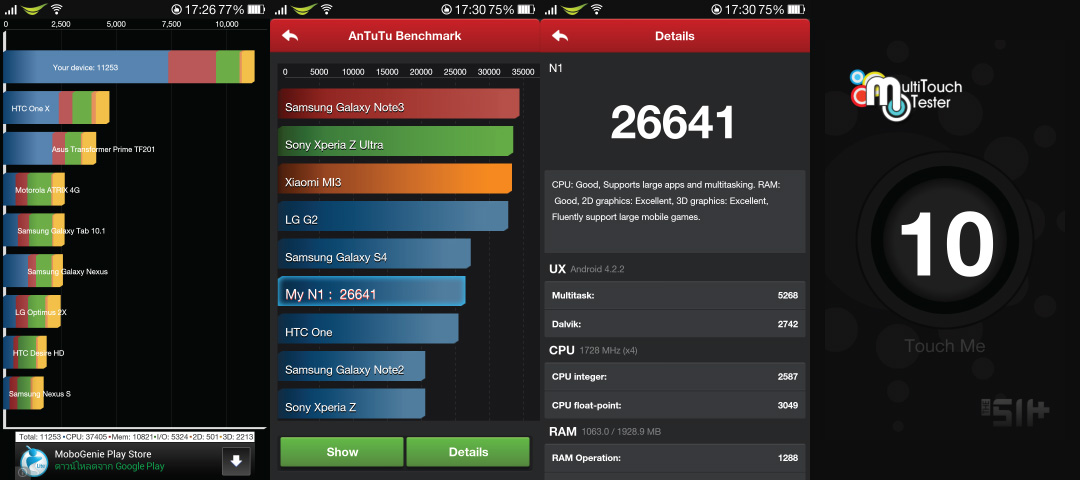Screen dimensions: 1080x480
Task: Tap the RAM Operation: 1288 row
Action: (x=674, y=457)
